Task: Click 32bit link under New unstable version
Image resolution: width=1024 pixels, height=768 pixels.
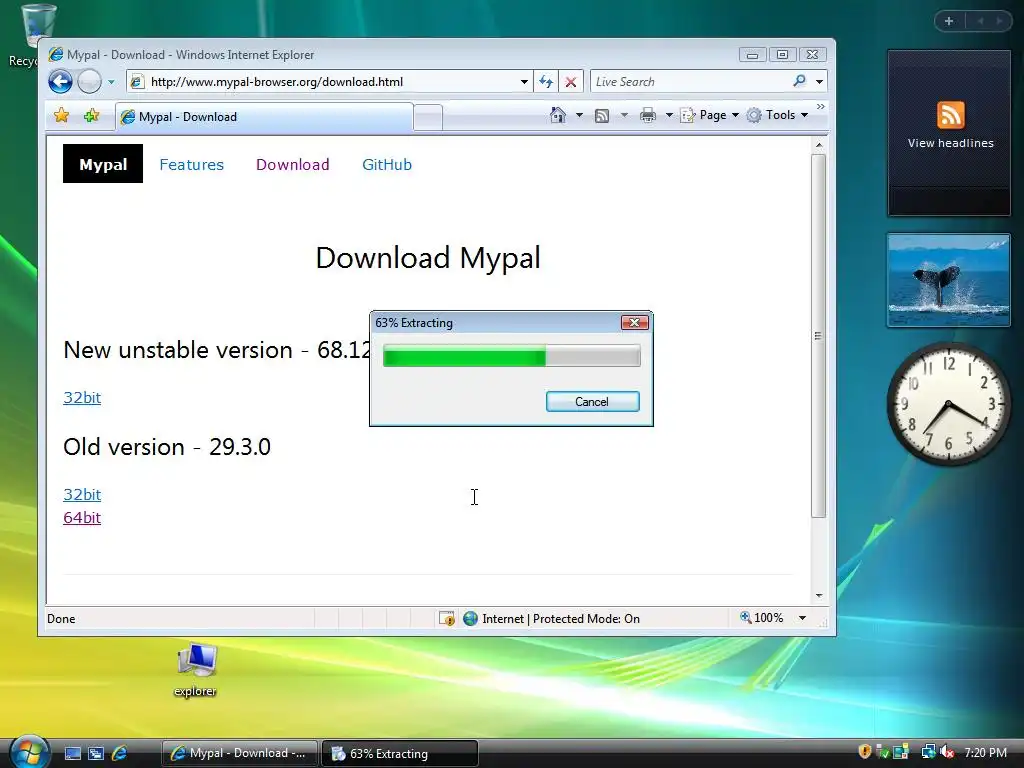Action: click(82, 398)
